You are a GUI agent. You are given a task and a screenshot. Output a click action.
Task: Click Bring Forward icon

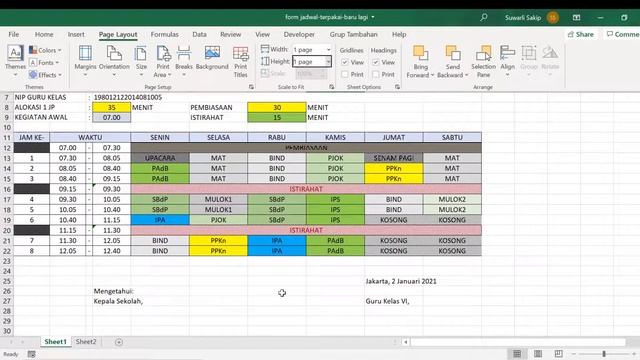click(x=420, y=54)
